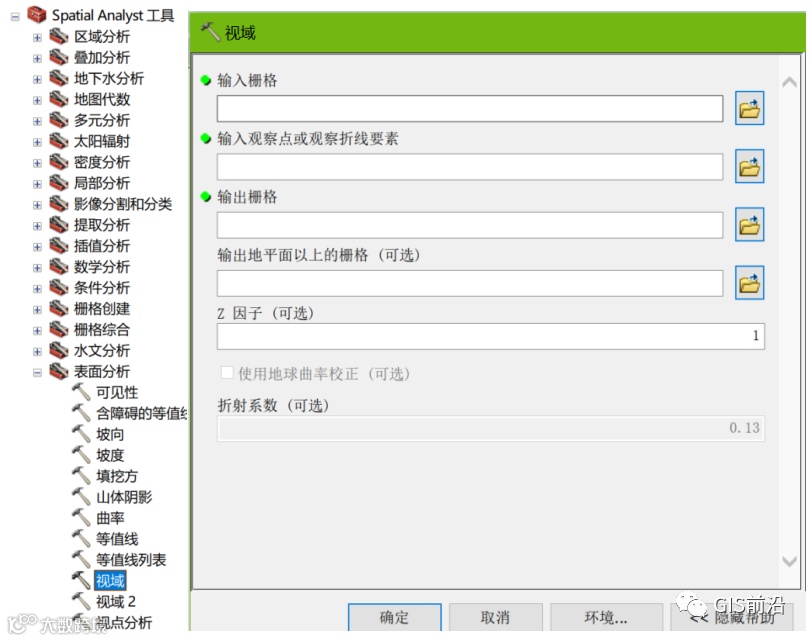Click the 太阳辐射 toolset icon

coord(59,141)
